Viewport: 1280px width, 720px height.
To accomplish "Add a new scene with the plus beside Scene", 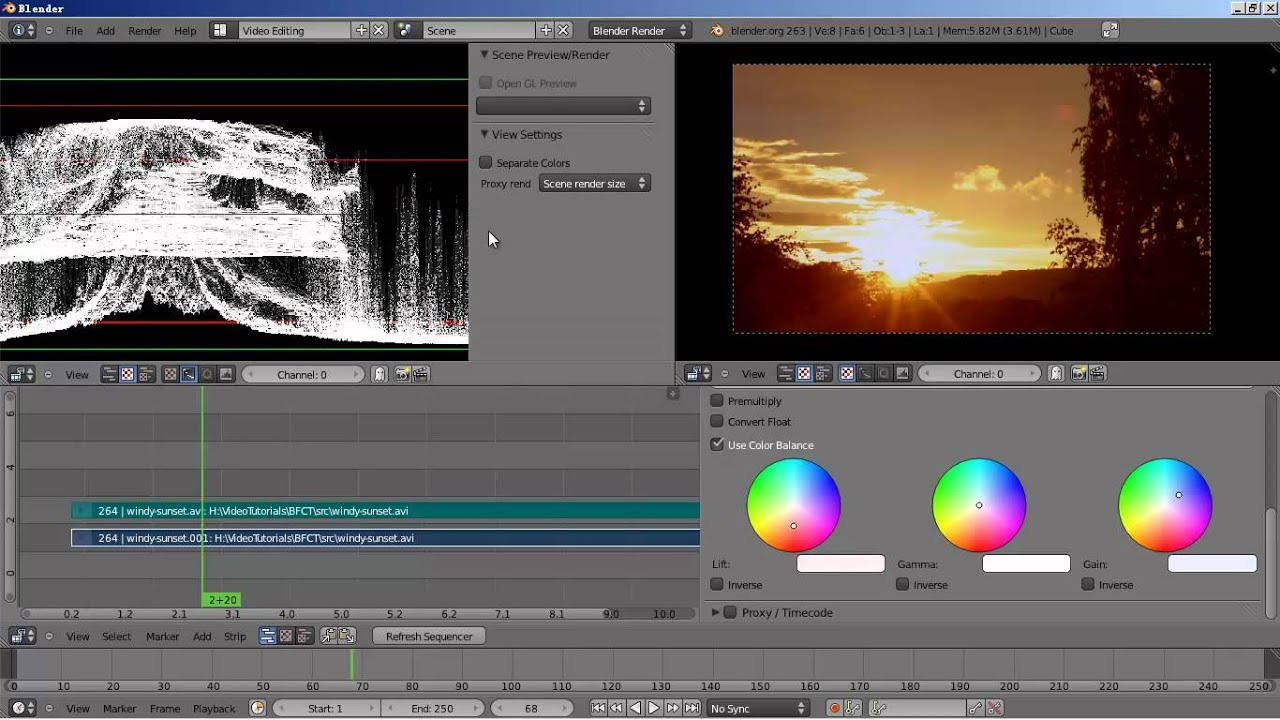I will 546,30.
